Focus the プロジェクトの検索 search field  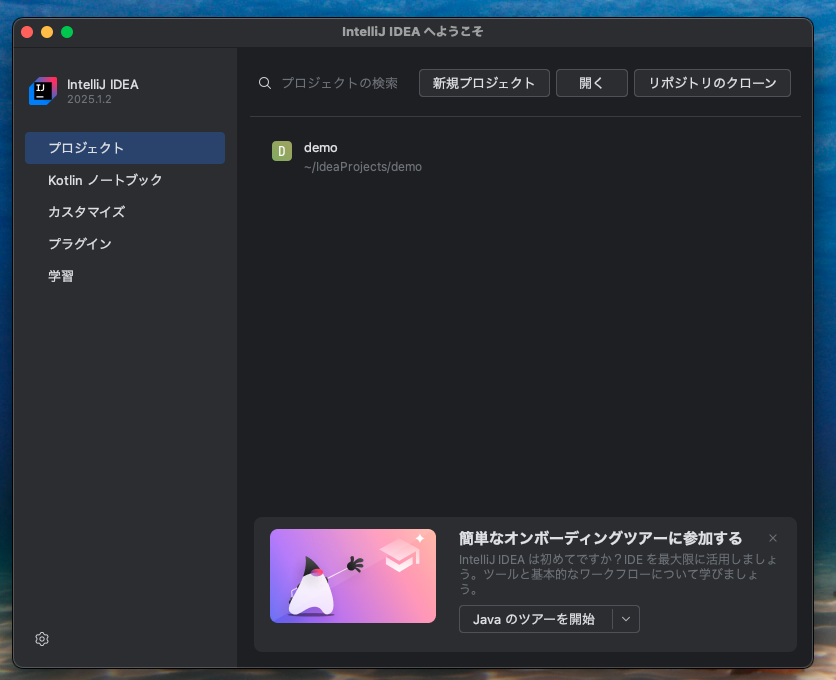click(x=340, y=83)
